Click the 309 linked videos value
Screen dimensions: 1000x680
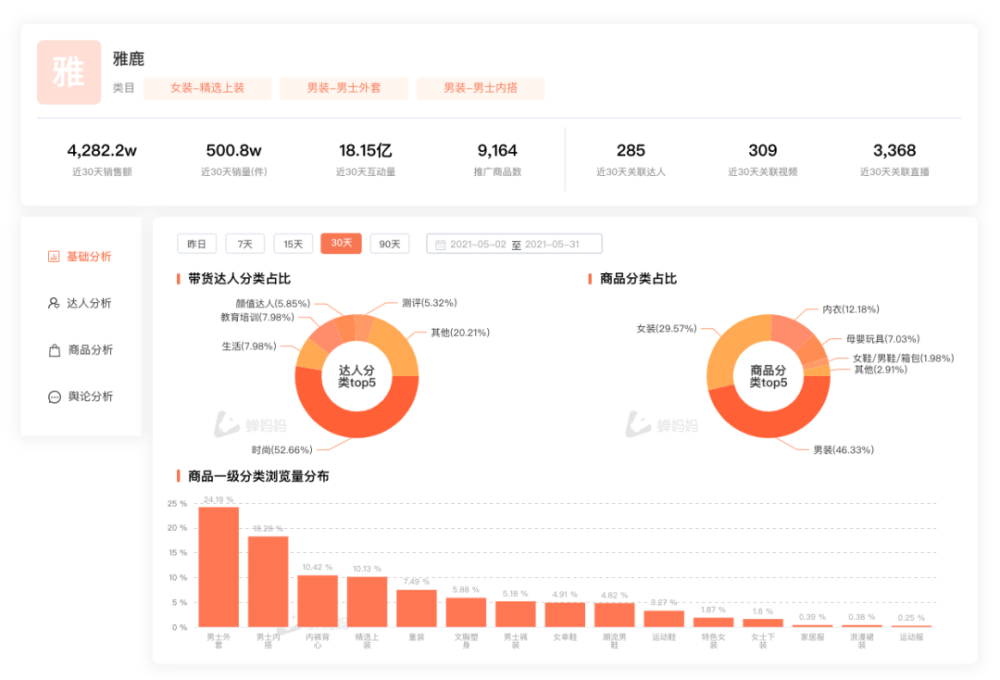(x=763, y=151)
